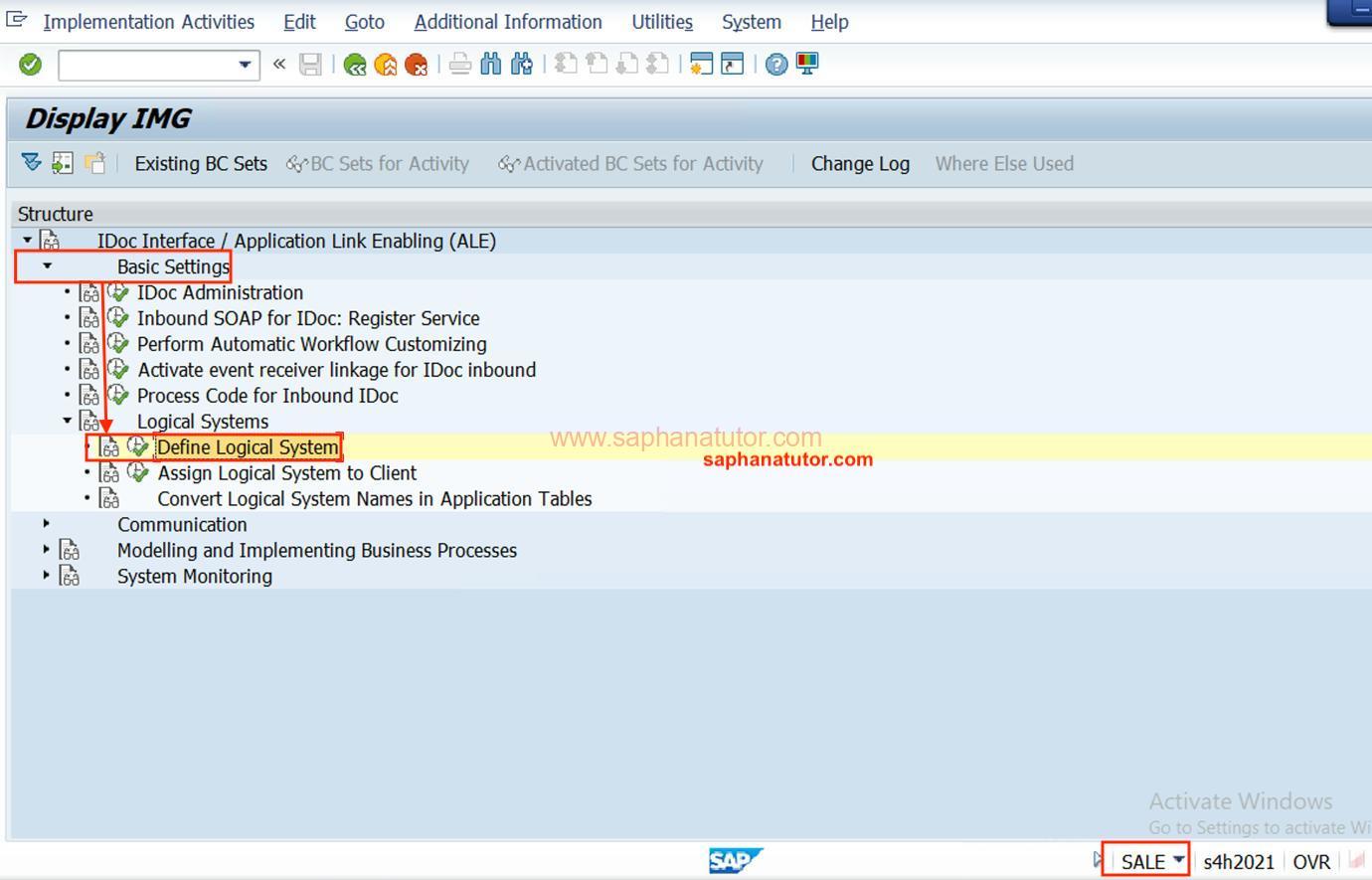Open the Edit menu
Screen dimensions: 1372x880
coord(299,22)
